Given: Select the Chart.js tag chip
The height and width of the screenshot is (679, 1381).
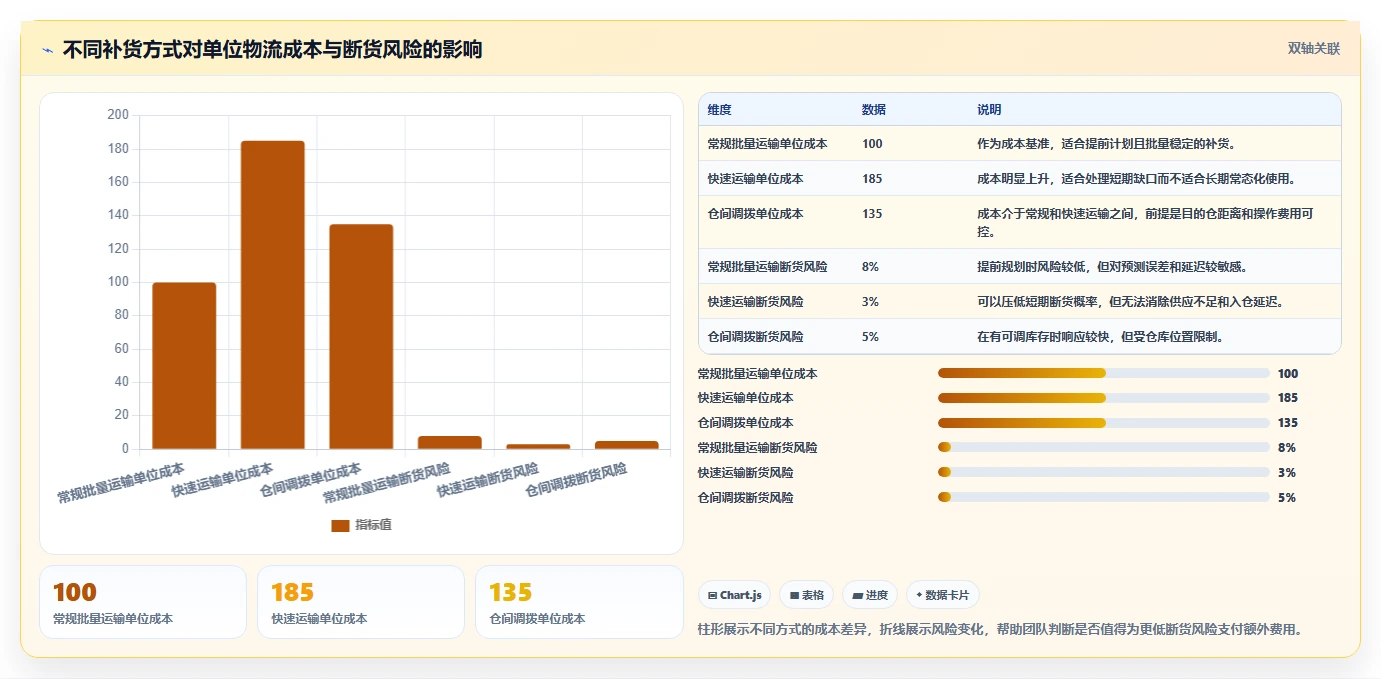Looking at the screenshot, I should (x=735, y=595).
